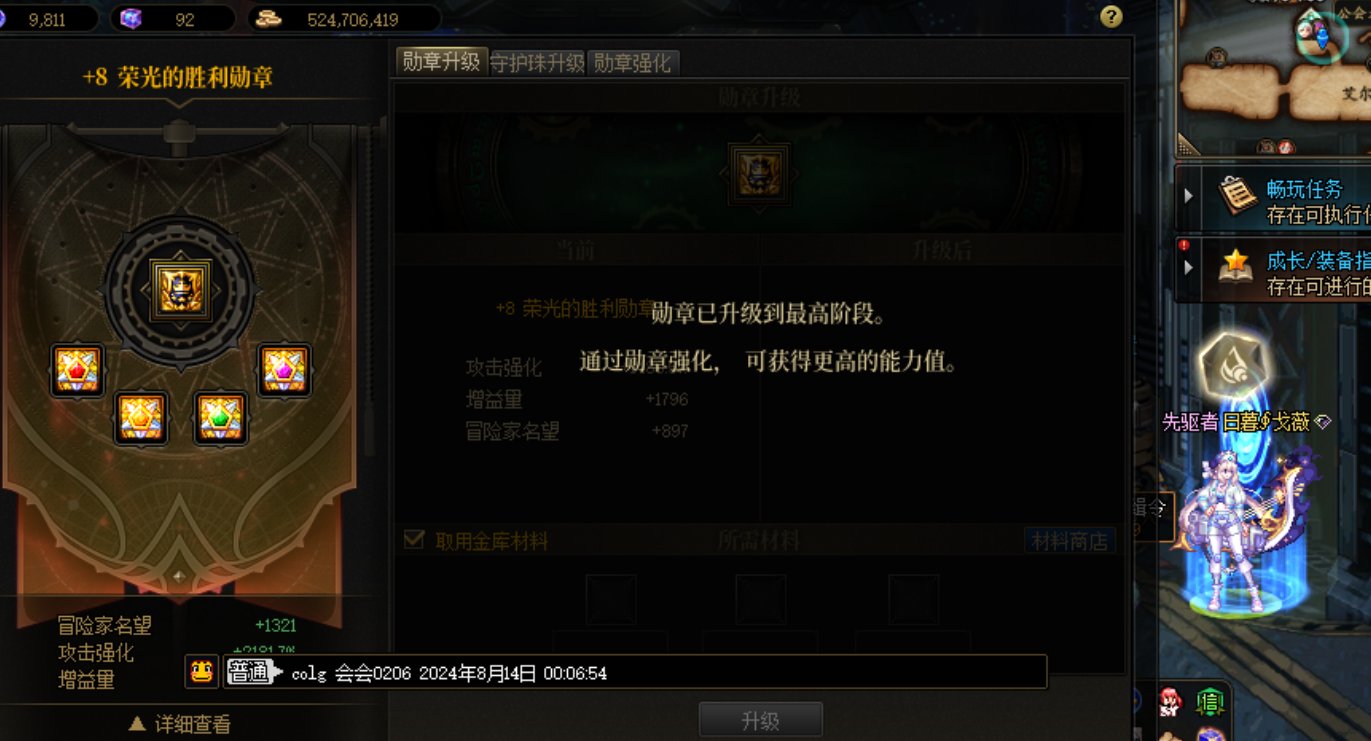Expand 详细查看 details section
This screenshot has height=741, width=1371.
tap(180, 724)
